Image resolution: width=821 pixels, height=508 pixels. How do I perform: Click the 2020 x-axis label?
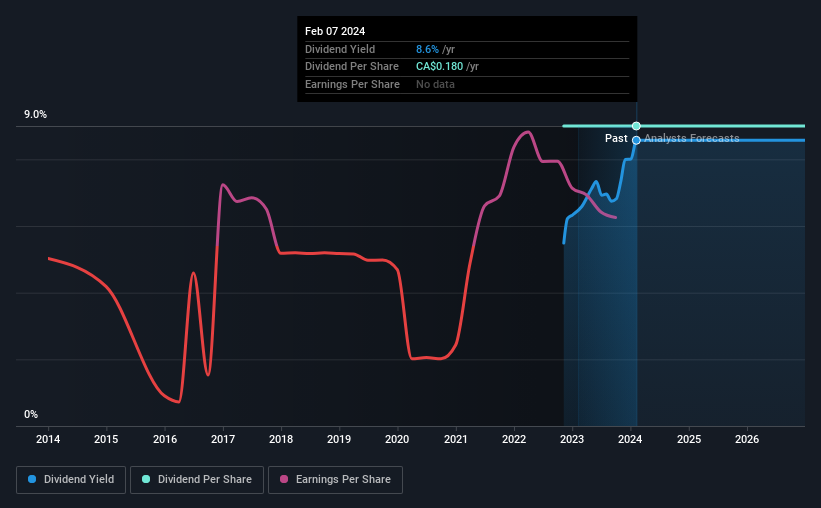point(397,439)
